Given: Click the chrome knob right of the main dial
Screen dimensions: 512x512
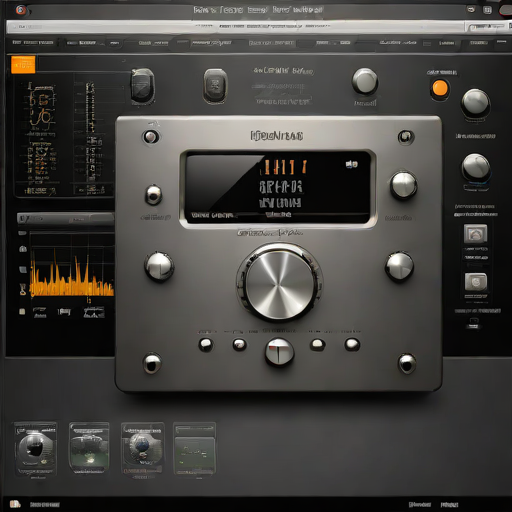Looking at the screenshot, I should coord(399,266).
